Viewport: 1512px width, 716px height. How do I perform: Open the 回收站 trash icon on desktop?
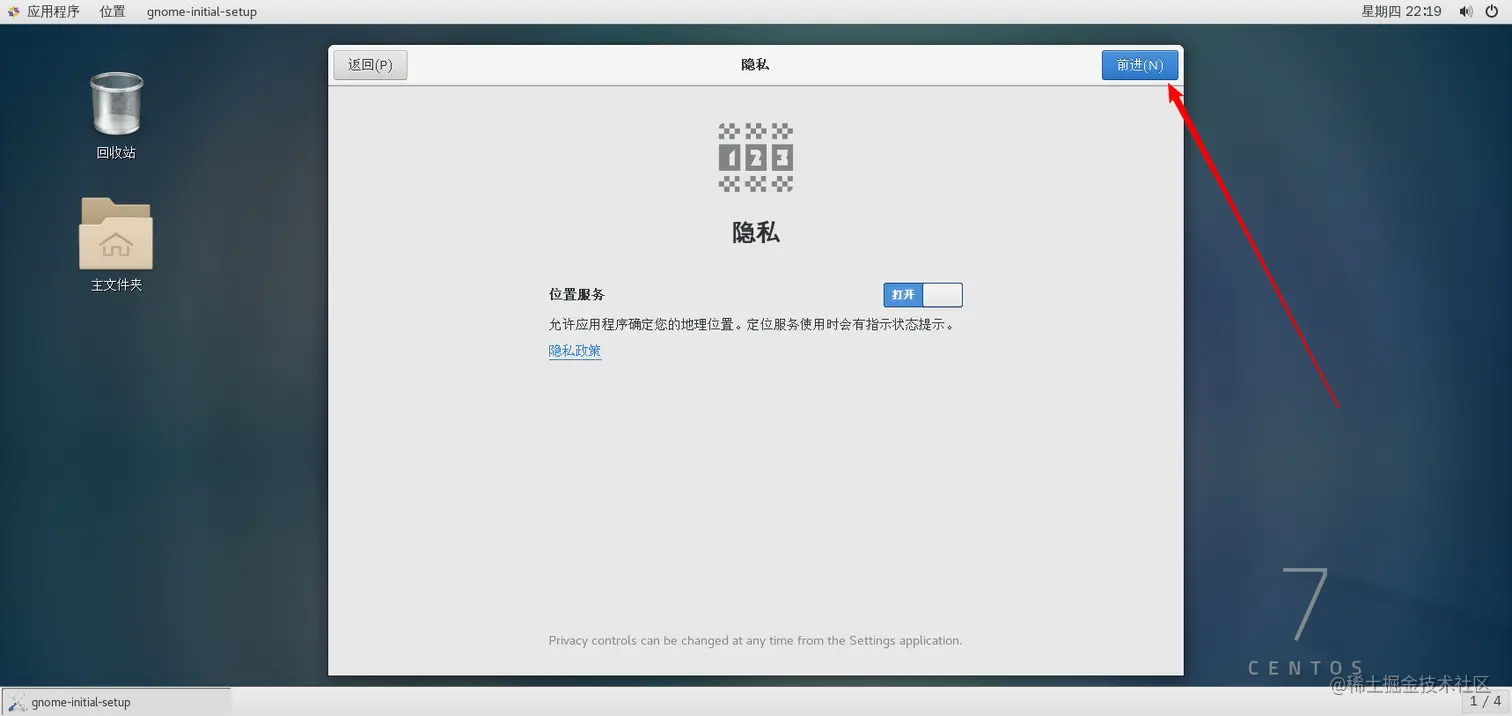[116, 116]
